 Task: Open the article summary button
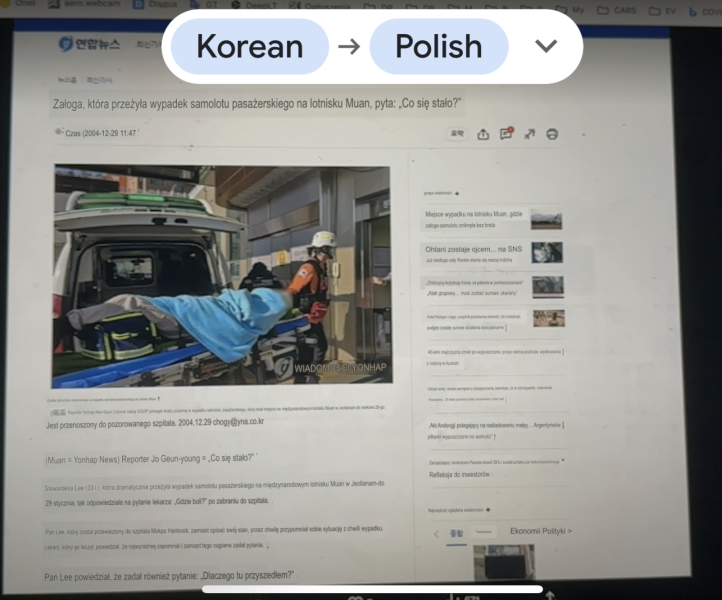[x=457, y=134]
